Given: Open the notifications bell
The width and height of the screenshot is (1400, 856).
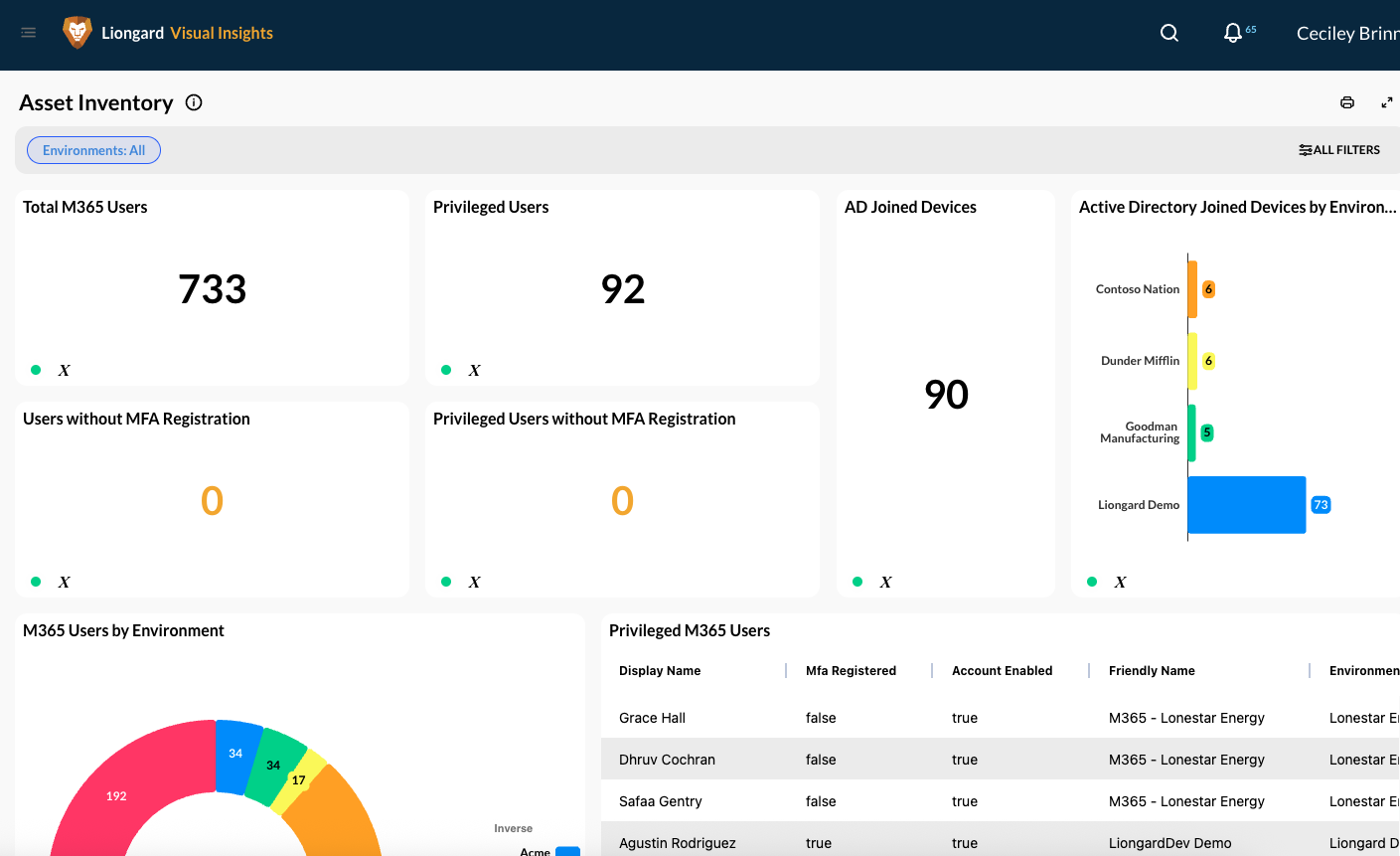Looking at the screenshot, I should click(x=1233, y=33).
